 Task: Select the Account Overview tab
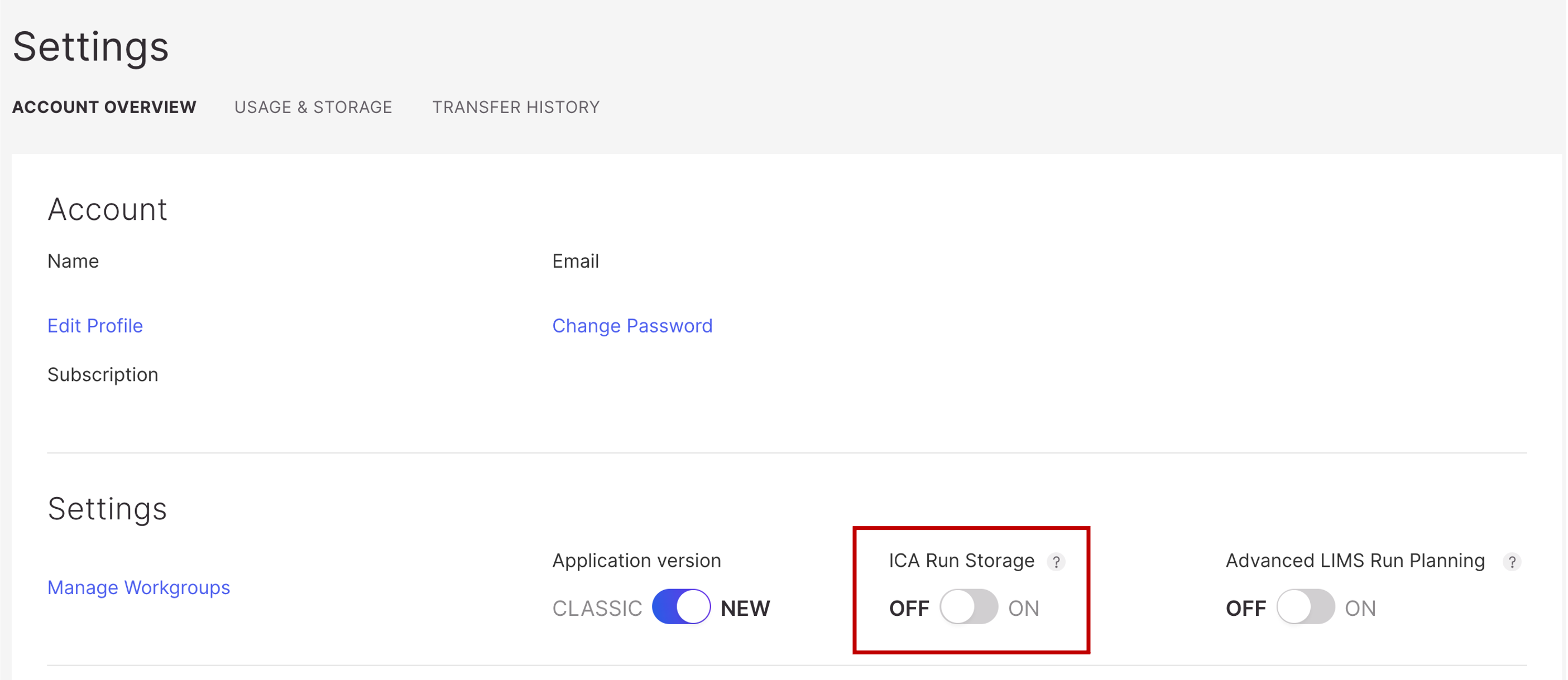tap(104, 107)
